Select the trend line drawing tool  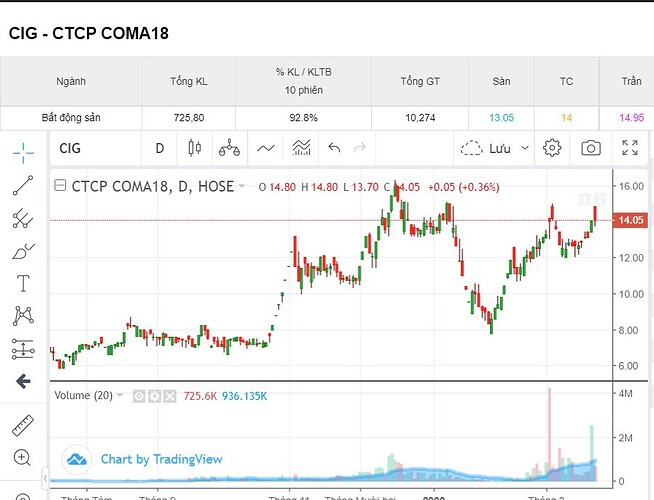coord(23,185)
